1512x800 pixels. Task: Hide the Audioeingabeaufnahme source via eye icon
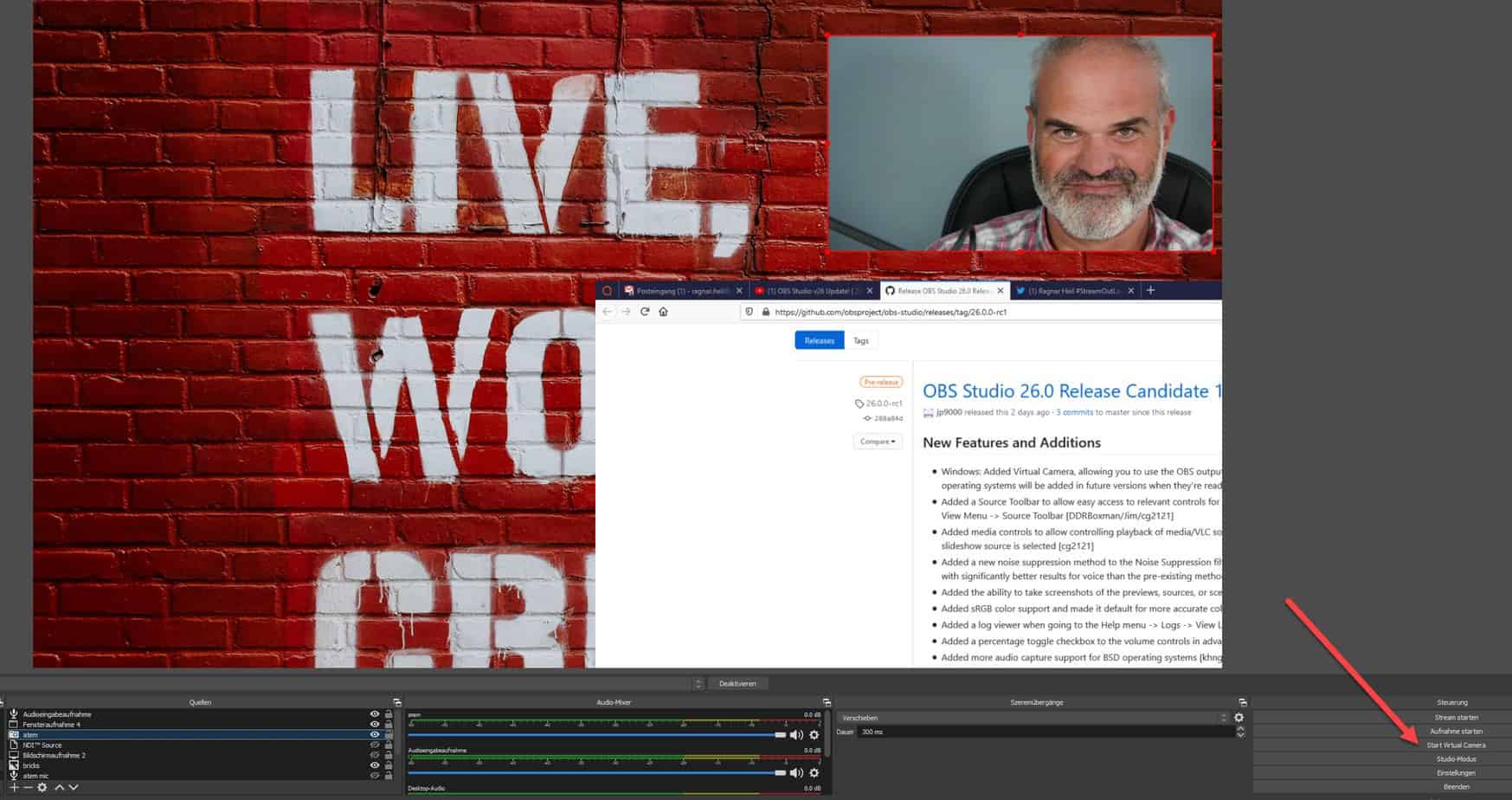pos(375,714)
